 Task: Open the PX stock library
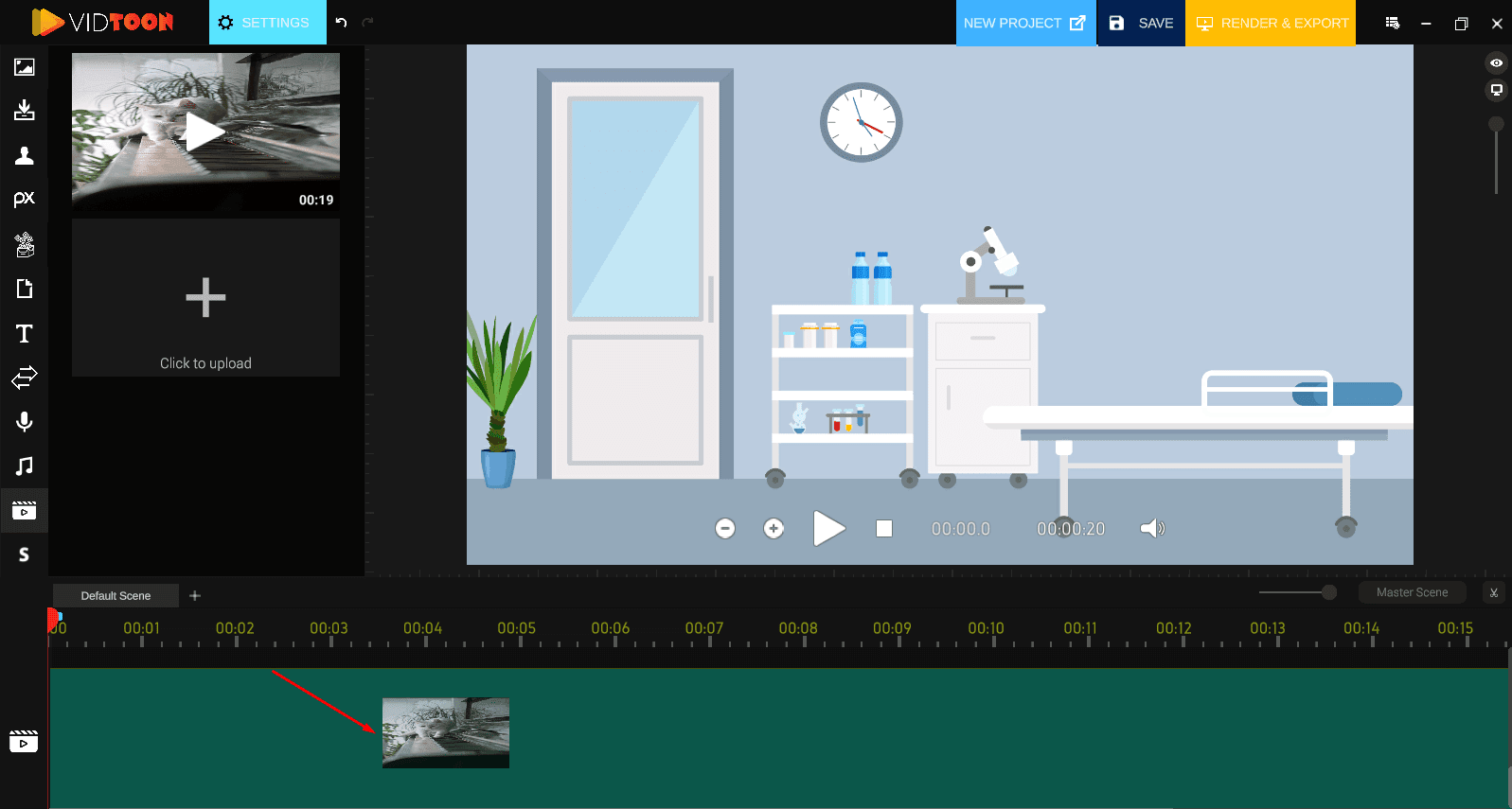pyautogui.click(x=25, y=199)
